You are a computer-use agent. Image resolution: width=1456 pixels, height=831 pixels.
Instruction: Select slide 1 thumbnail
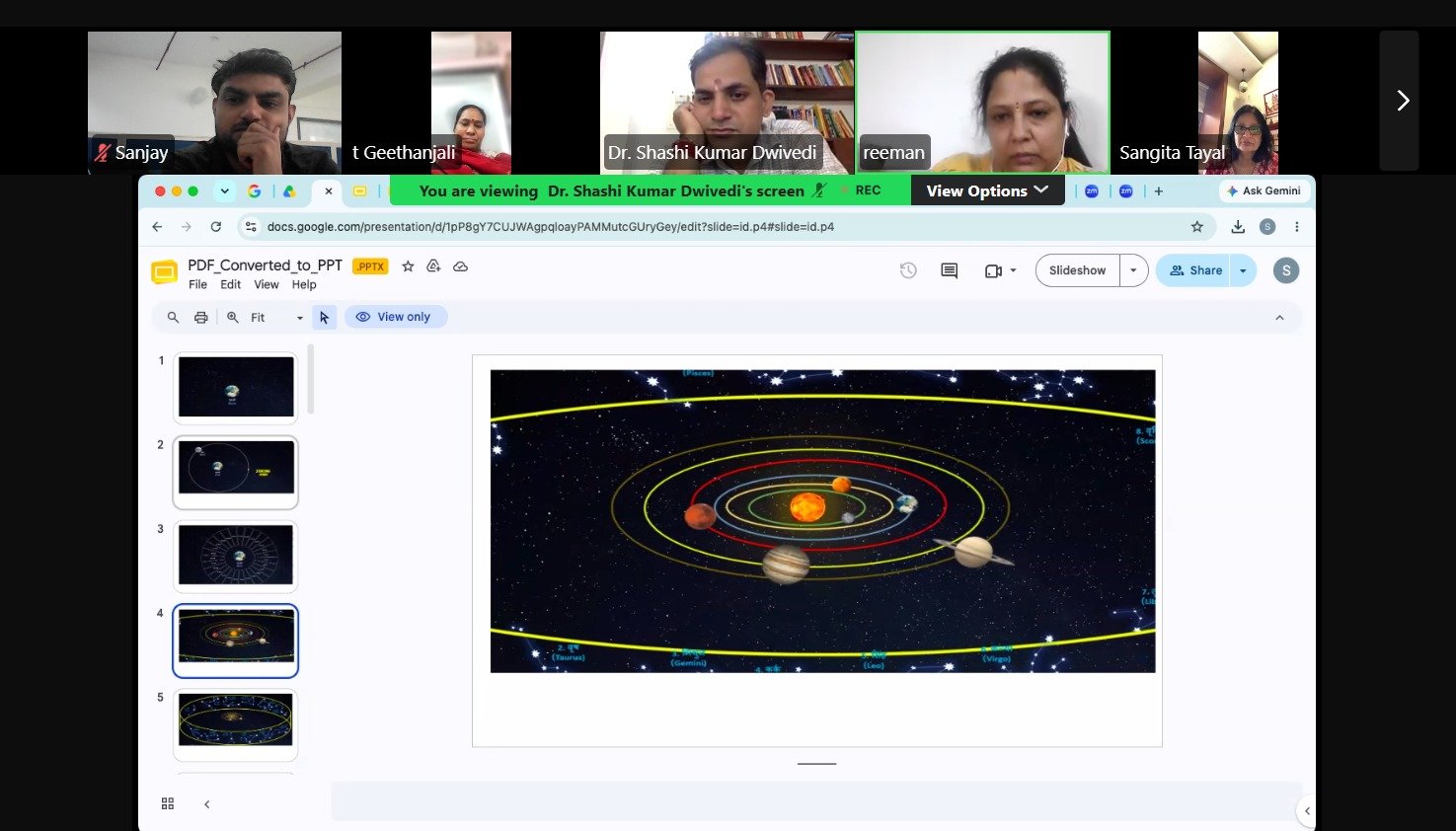click(x=236, y=388)
